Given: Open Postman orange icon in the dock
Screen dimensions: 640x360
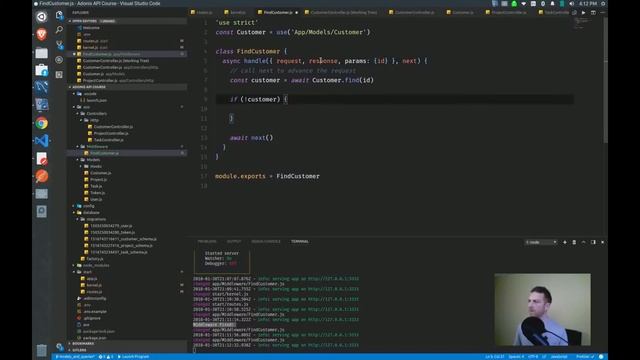Looking at the screenshot, I should pyautogui.click(x=42, y=176).
